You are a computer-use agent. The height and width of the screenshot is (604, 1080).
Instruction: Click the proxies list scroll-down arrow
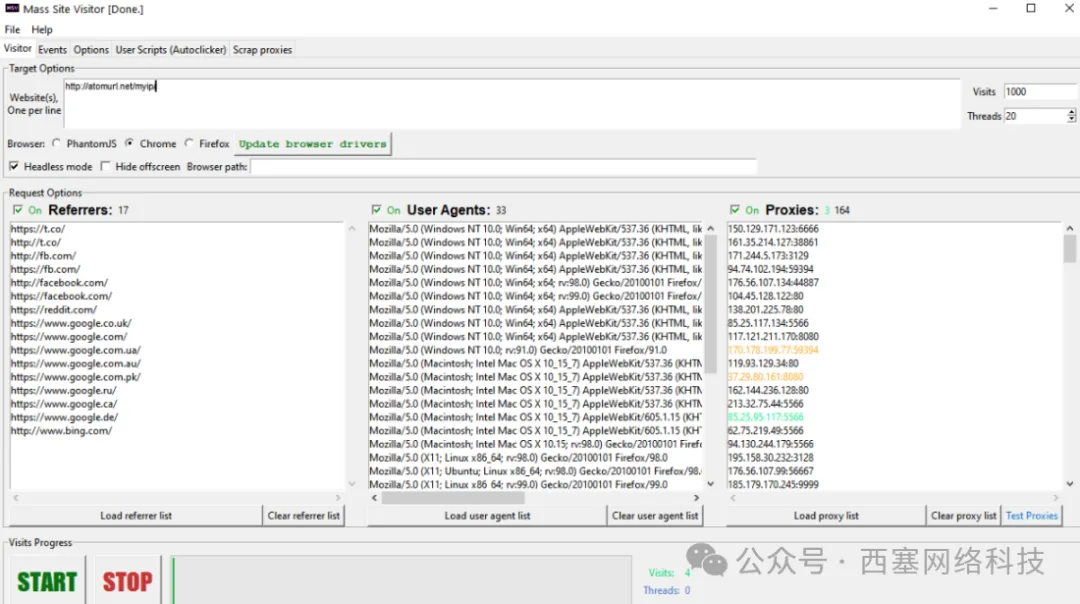(x=1070, y=484)
